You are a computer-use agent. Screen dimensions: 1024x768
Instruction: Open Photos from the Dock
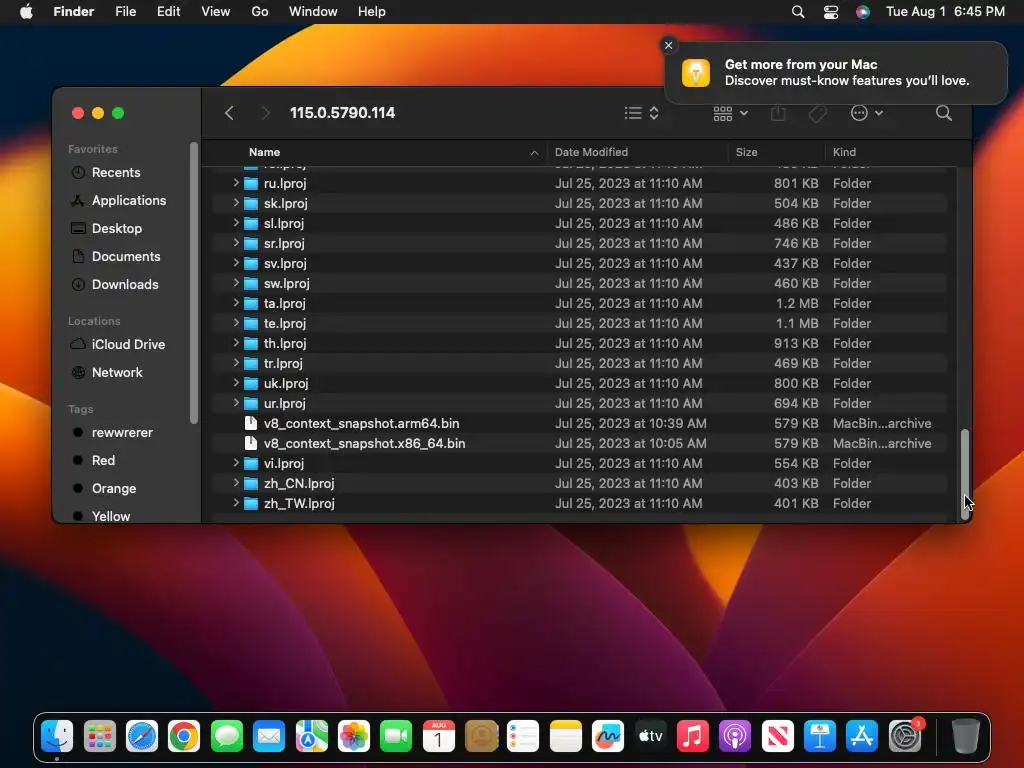[x=354, y=737]
